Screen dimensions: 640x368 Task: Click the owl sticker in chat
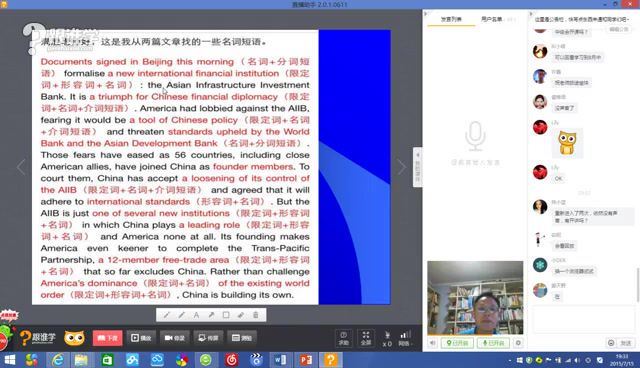click(567, 143)
